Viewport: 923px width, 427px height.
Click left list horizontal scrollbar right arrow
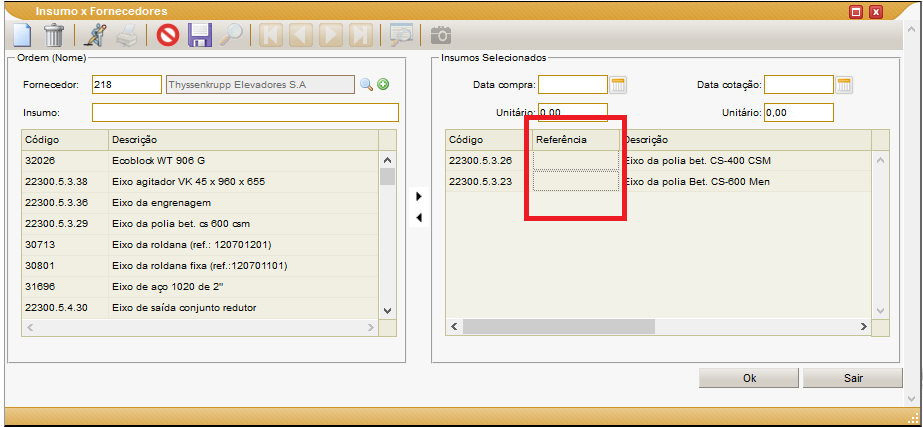(370, 327)
